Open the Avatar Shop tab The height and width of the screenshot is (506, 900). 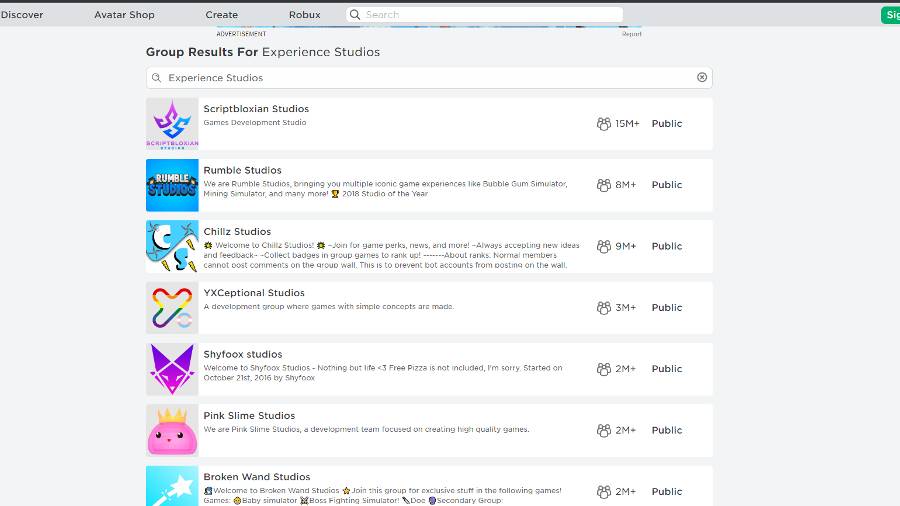(x=124, y=15)
